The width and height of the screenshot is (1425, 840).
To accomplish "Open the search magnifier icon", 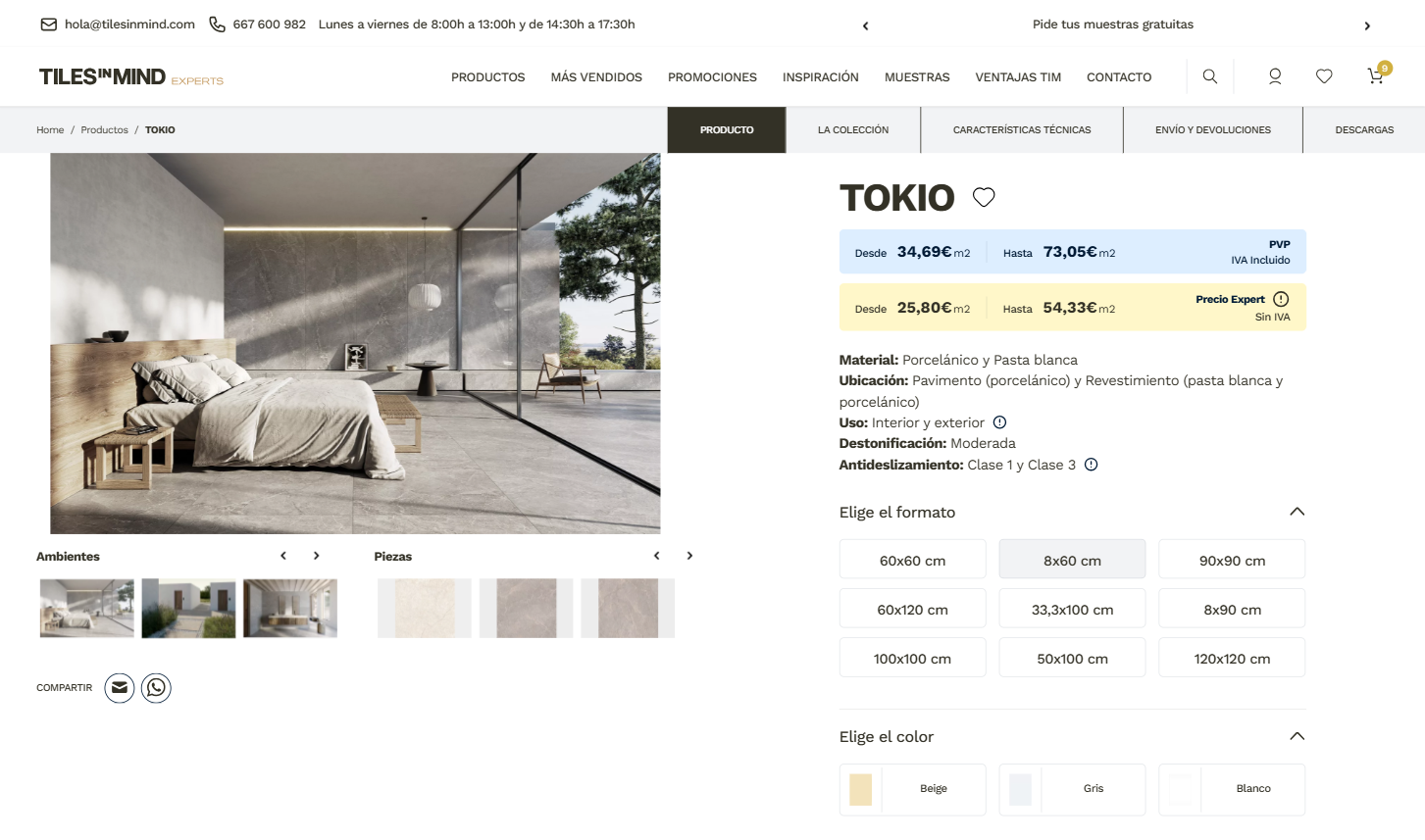I will pos(1209,76).
